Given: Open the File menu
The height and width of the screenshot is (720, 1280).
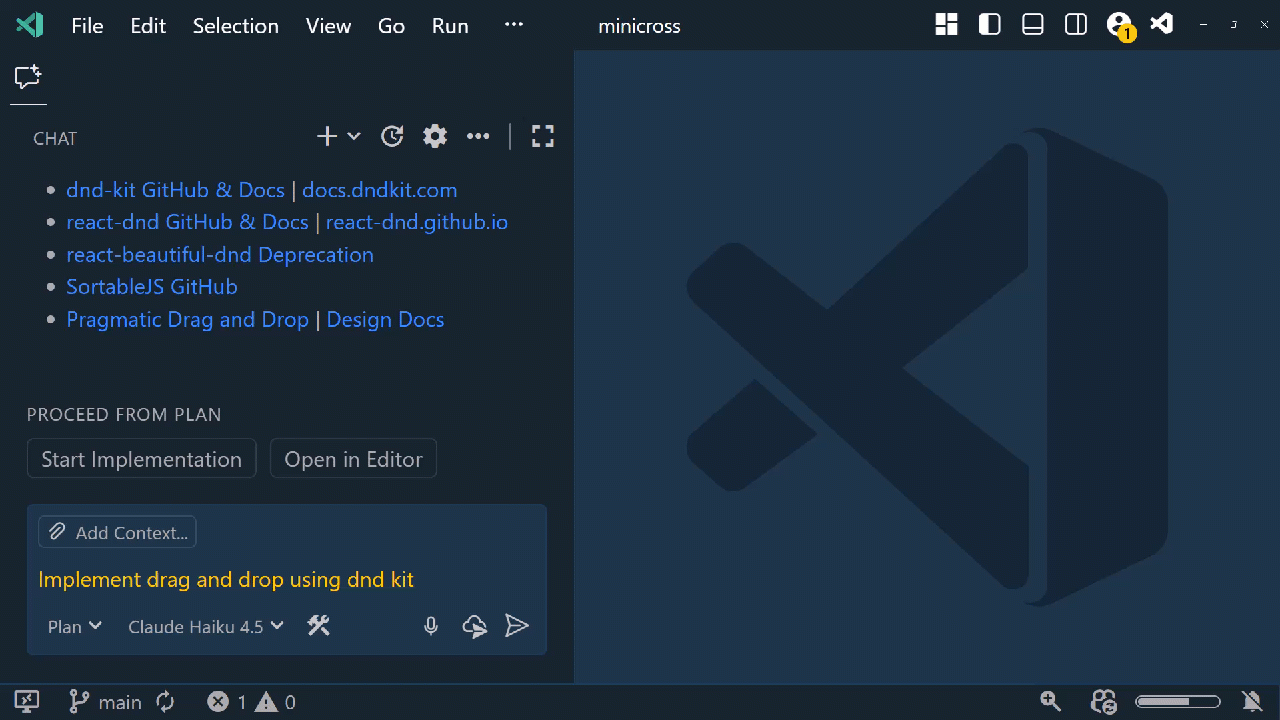Looking at the screenshot, I should point(87,25).
